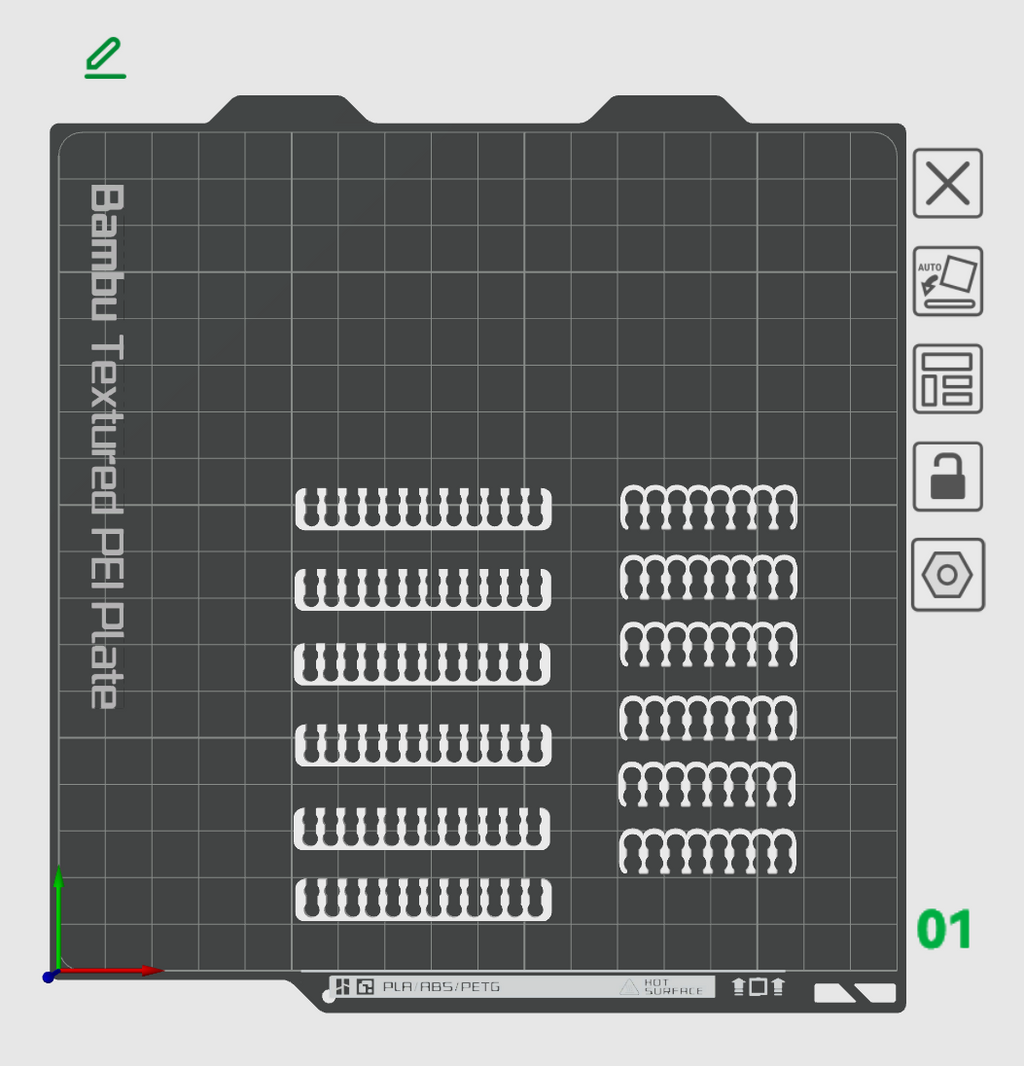Auto orient objects on plate icon
The height and width of the screenshot is (1066, 1024).
point(947,281)
